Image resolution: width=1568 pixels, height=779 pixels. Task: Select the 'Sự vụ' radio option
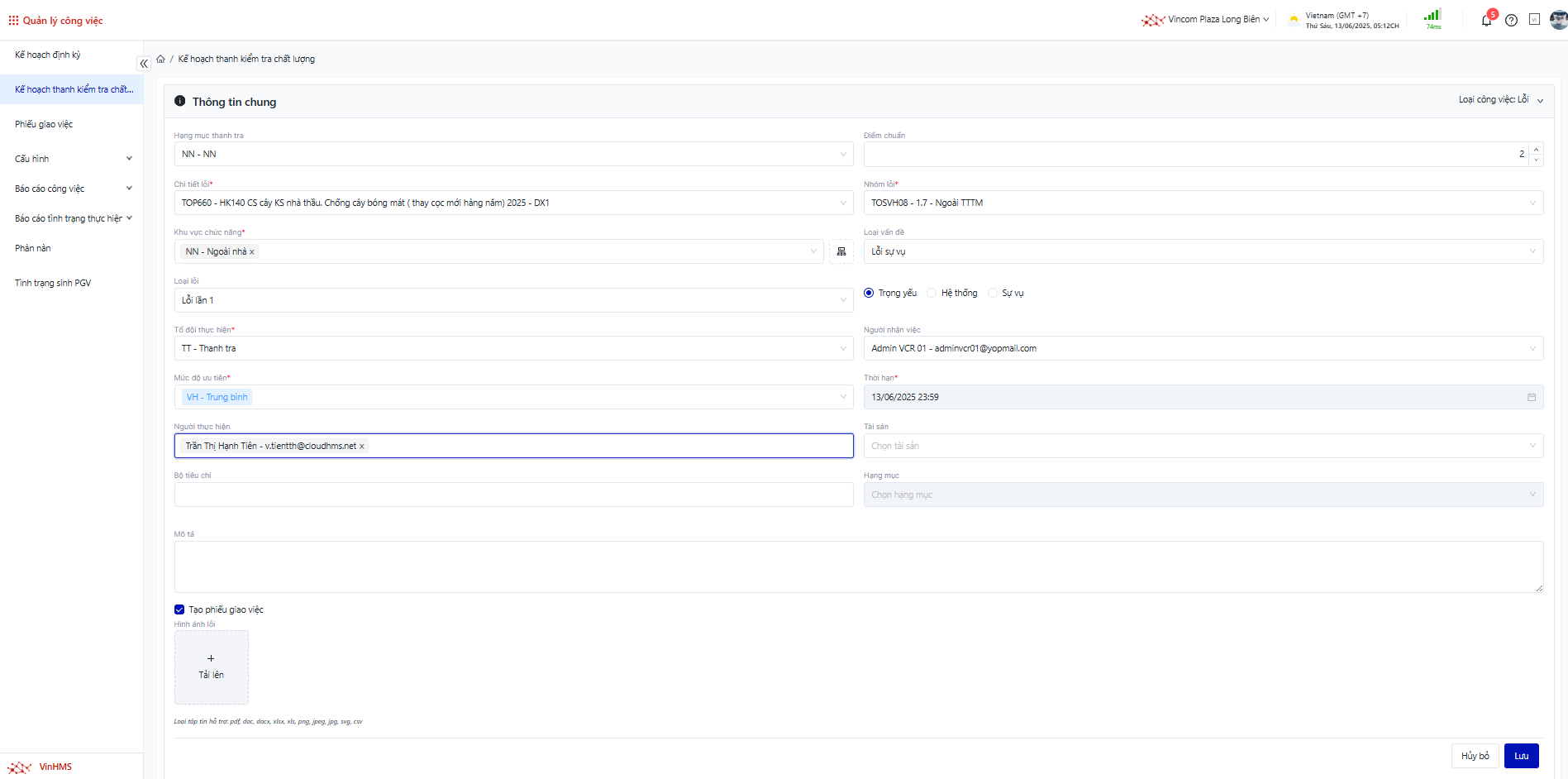993,293
